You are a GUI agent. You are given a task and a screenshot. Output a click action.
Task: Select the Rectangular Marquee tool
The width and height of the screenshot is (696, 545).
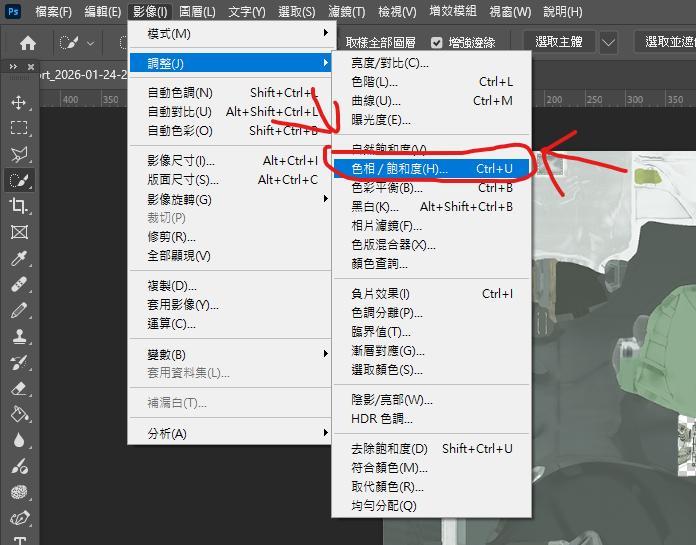click(x=19, y=128)
